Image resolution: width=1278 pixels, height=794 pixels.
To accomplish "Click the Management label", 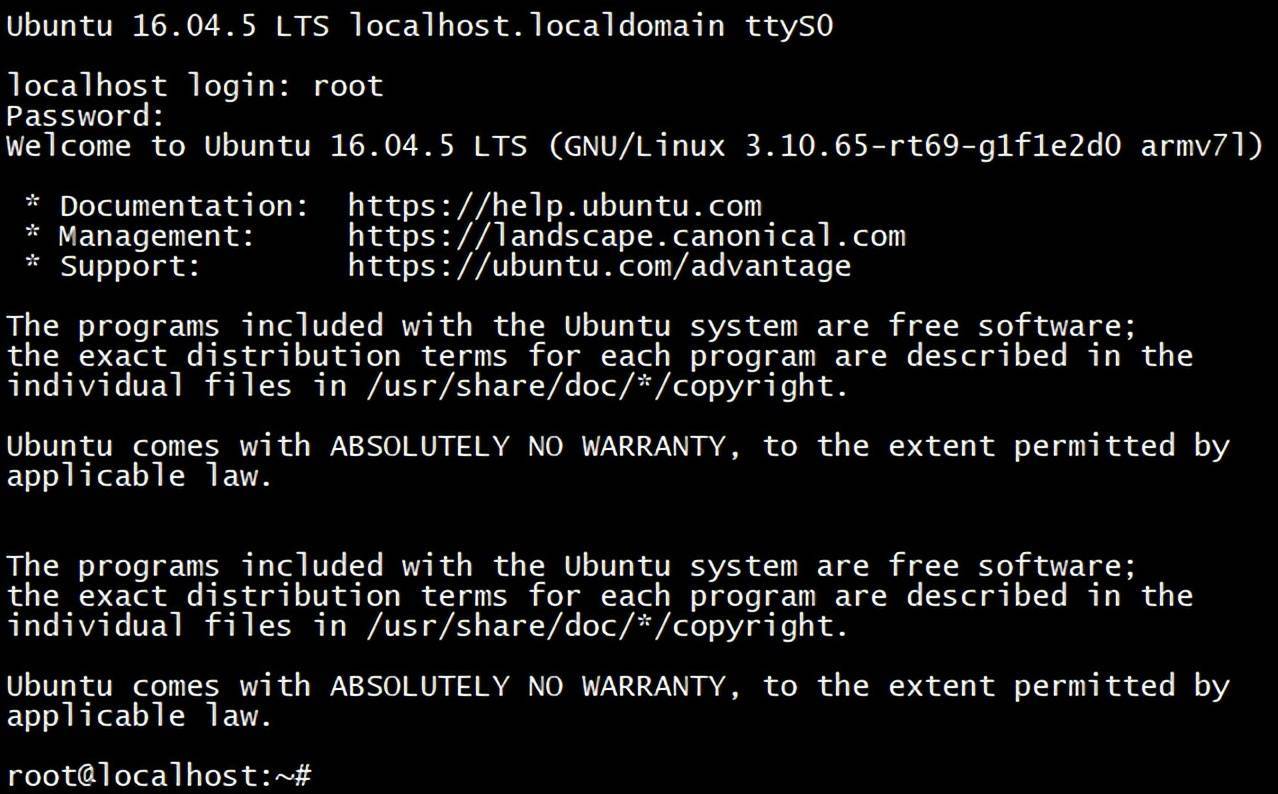I will pyautogui.click(x=157, y=237).
